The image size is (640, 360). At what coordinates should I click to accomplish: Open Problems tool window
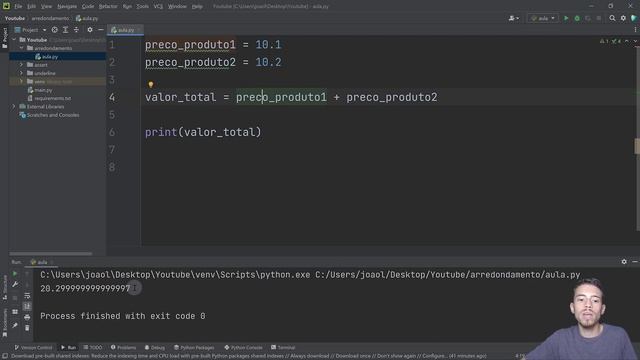123,347
